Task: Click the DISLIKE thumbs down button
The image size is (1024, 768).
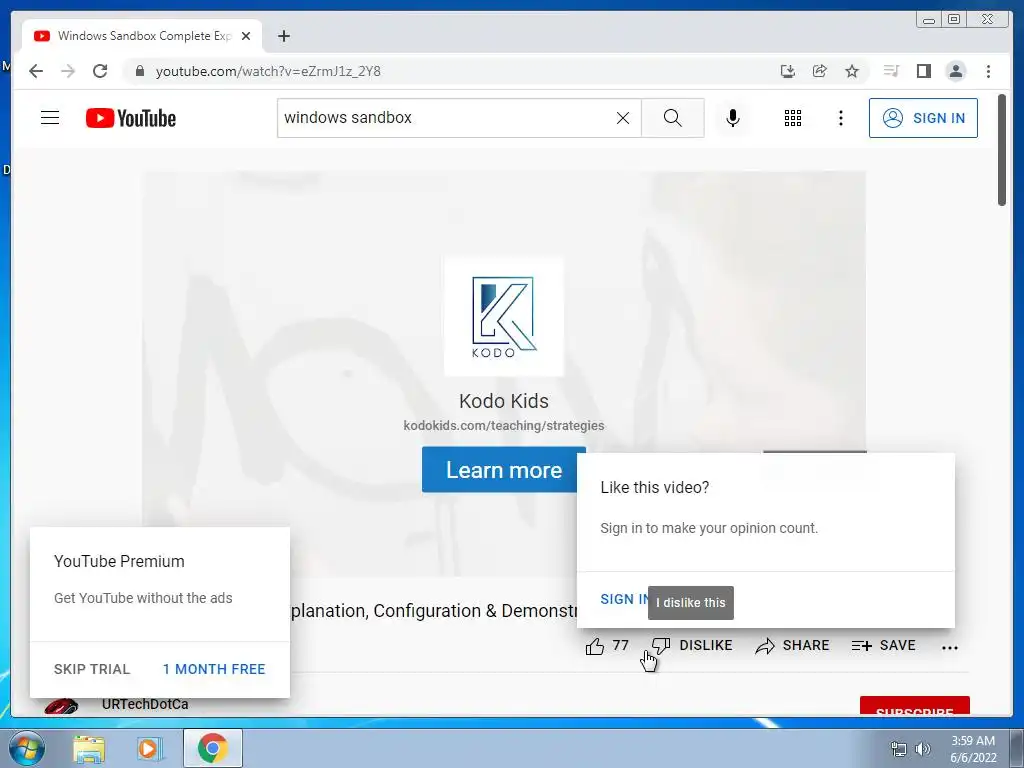Action: (692, 645)
